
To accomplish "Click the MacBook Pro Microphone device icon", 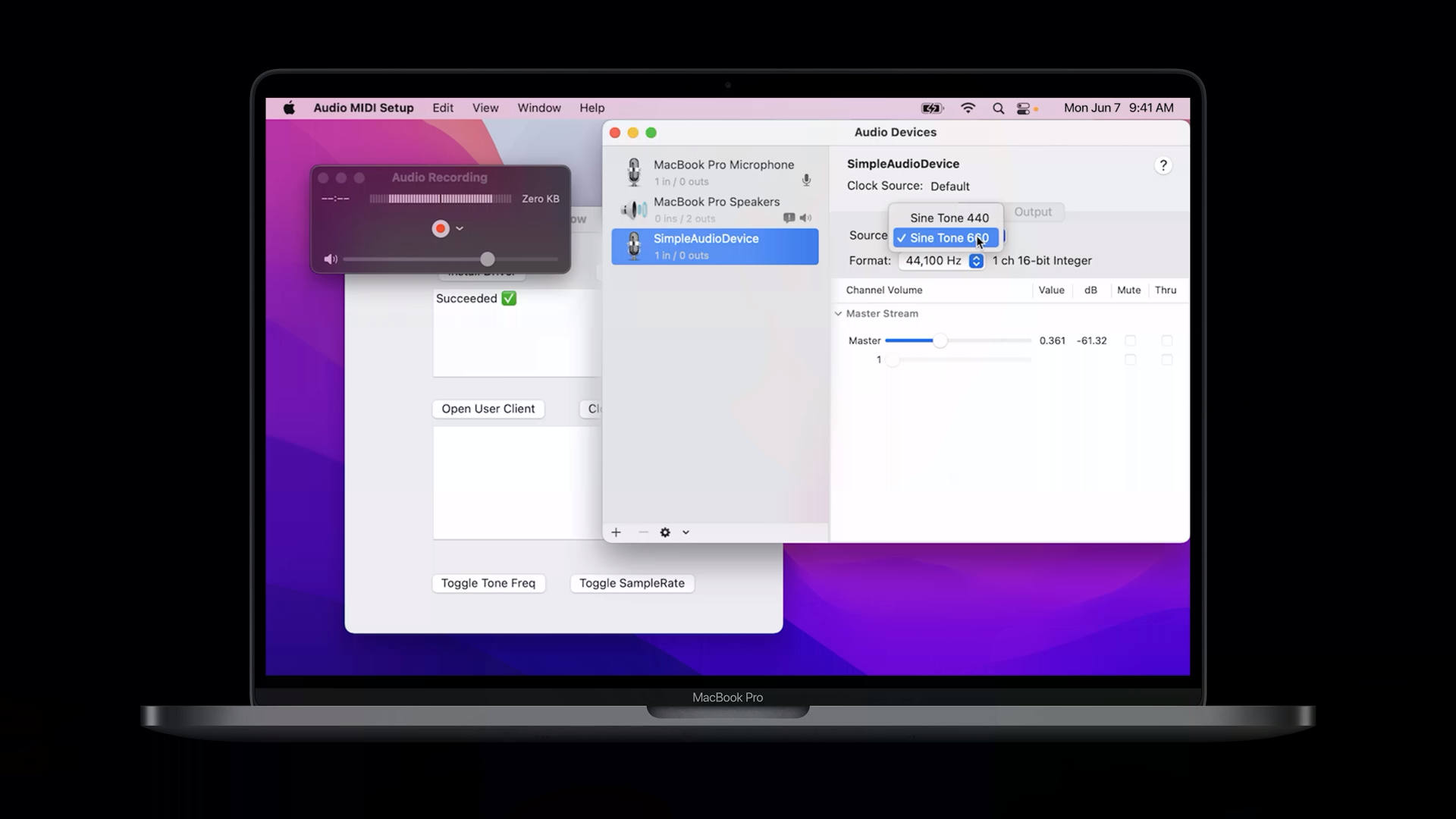I will [x=634, y=172].
